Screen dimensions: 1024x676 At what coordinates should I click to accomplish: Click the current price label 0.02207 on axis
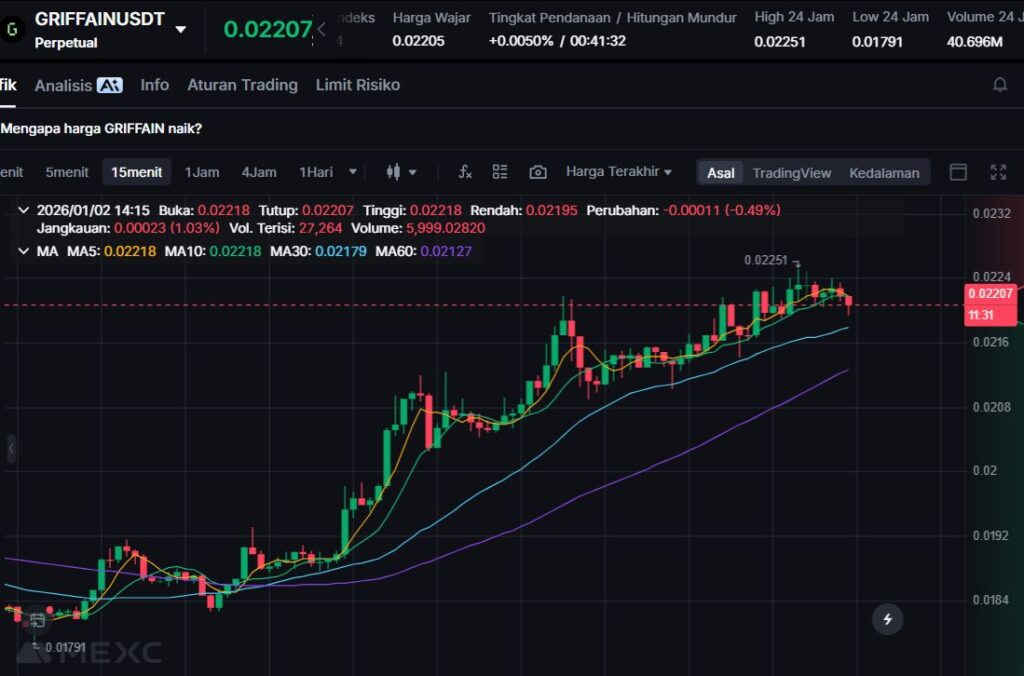[989, 293]
